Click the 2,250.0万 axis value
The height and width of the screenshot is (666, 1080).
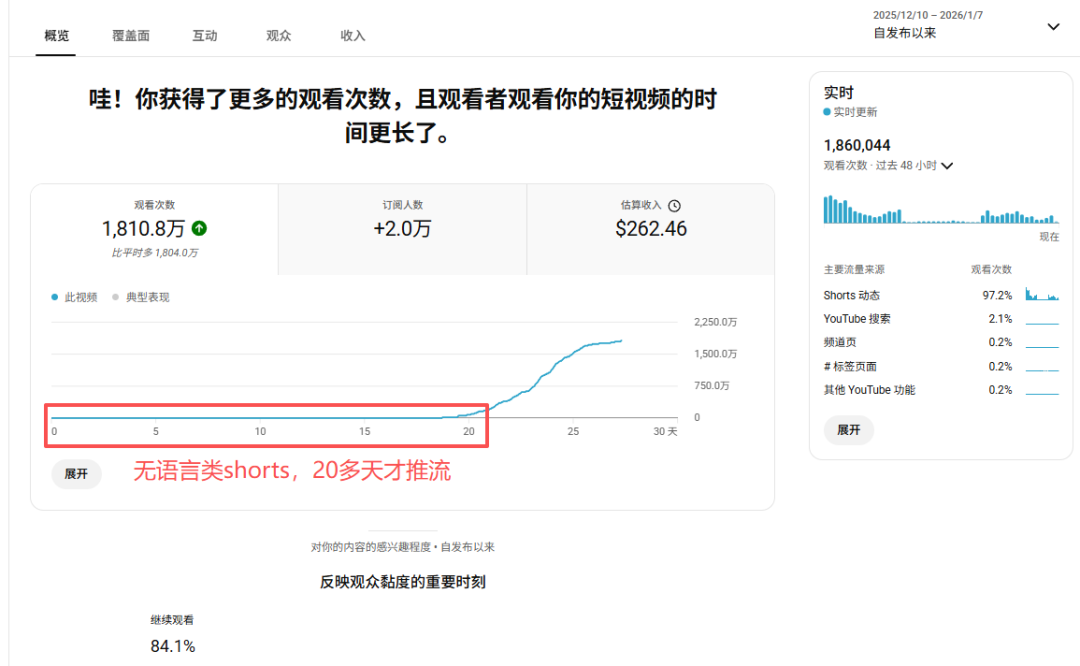point(716,322)
